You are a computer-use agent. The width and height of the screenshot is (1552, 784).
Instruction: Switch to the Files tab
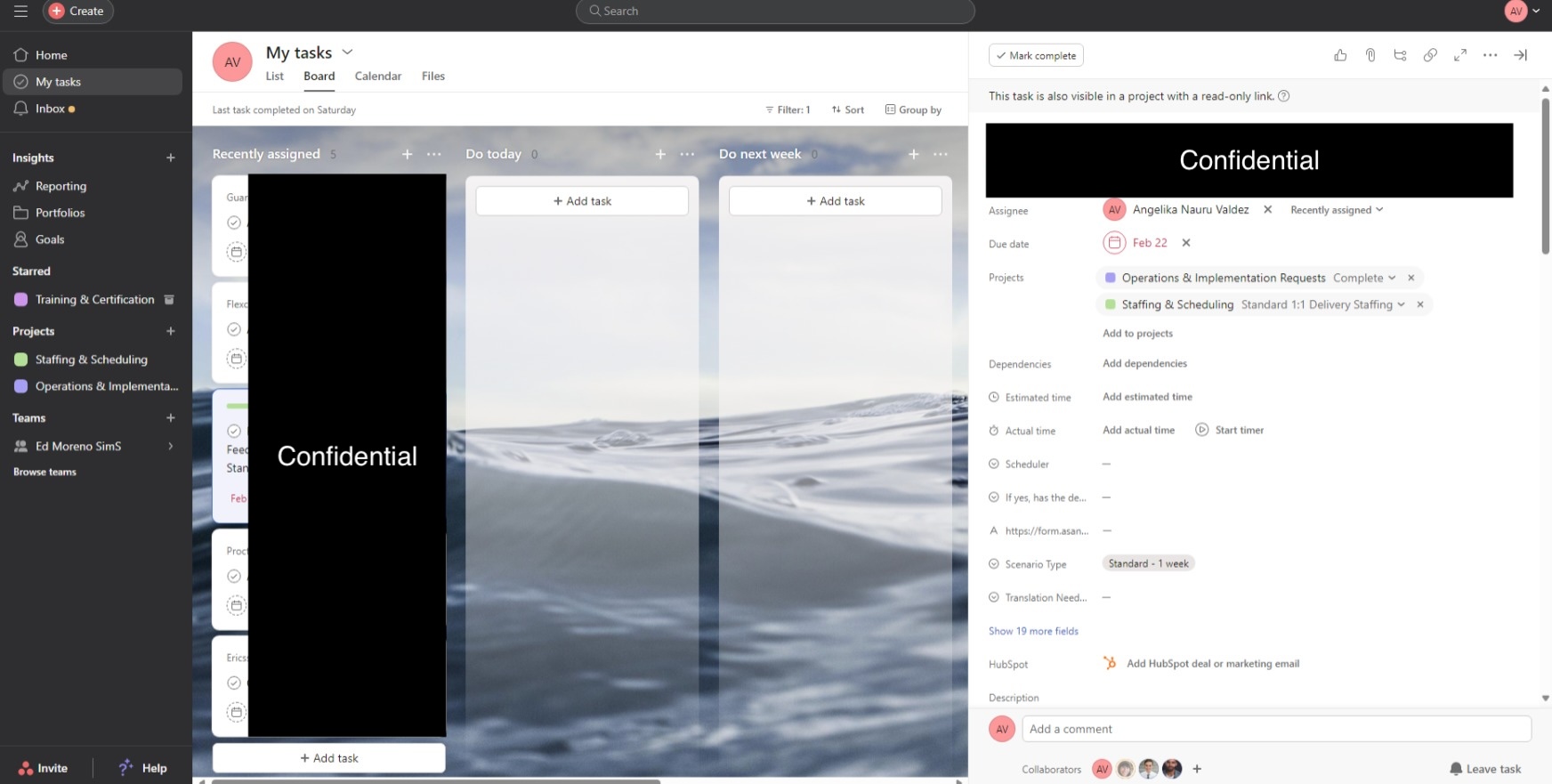coord(433,77)
